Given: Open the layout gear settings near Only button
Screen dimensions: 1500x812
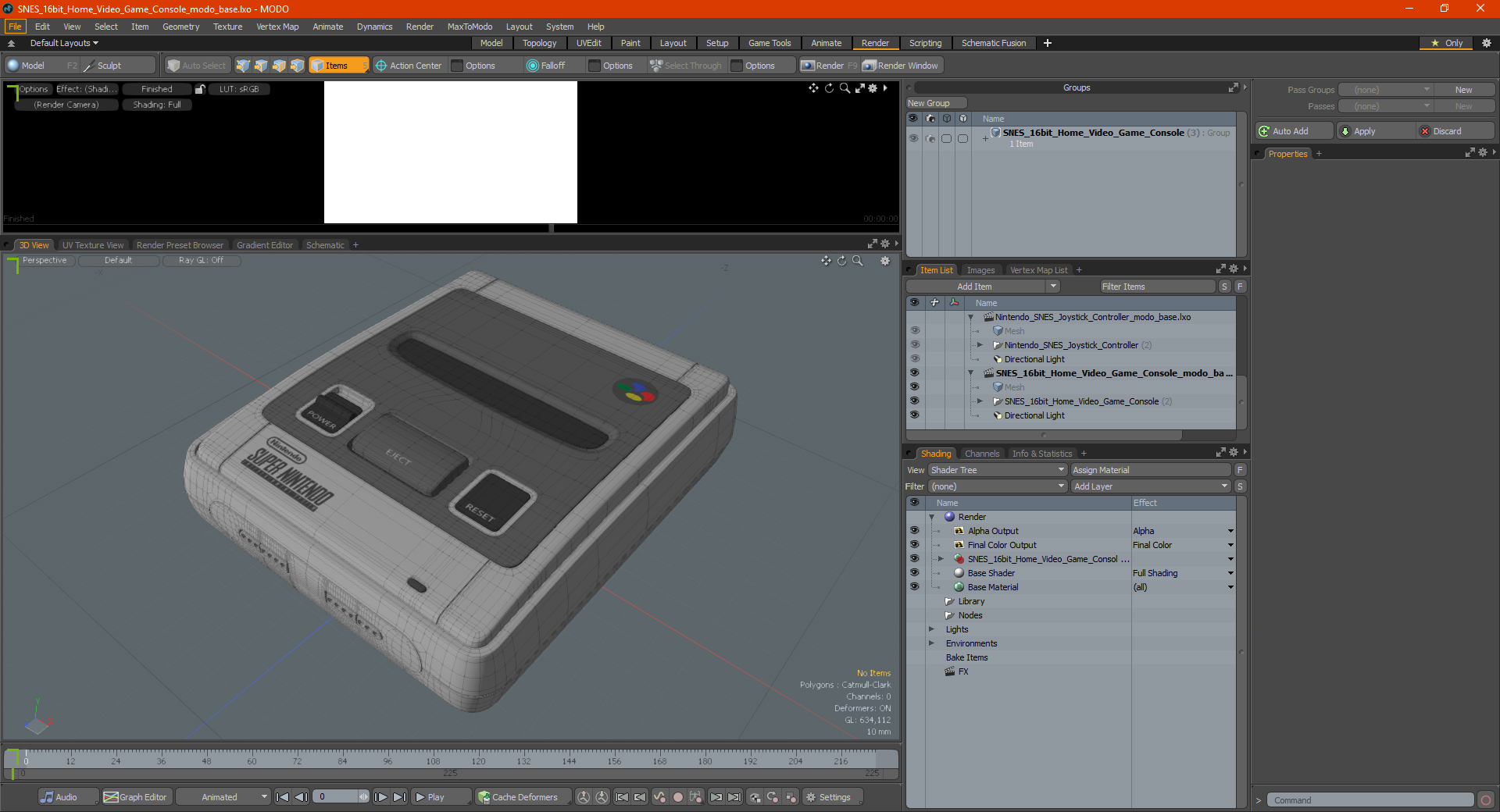Looking at the screenshot, I should point(1487,43).
